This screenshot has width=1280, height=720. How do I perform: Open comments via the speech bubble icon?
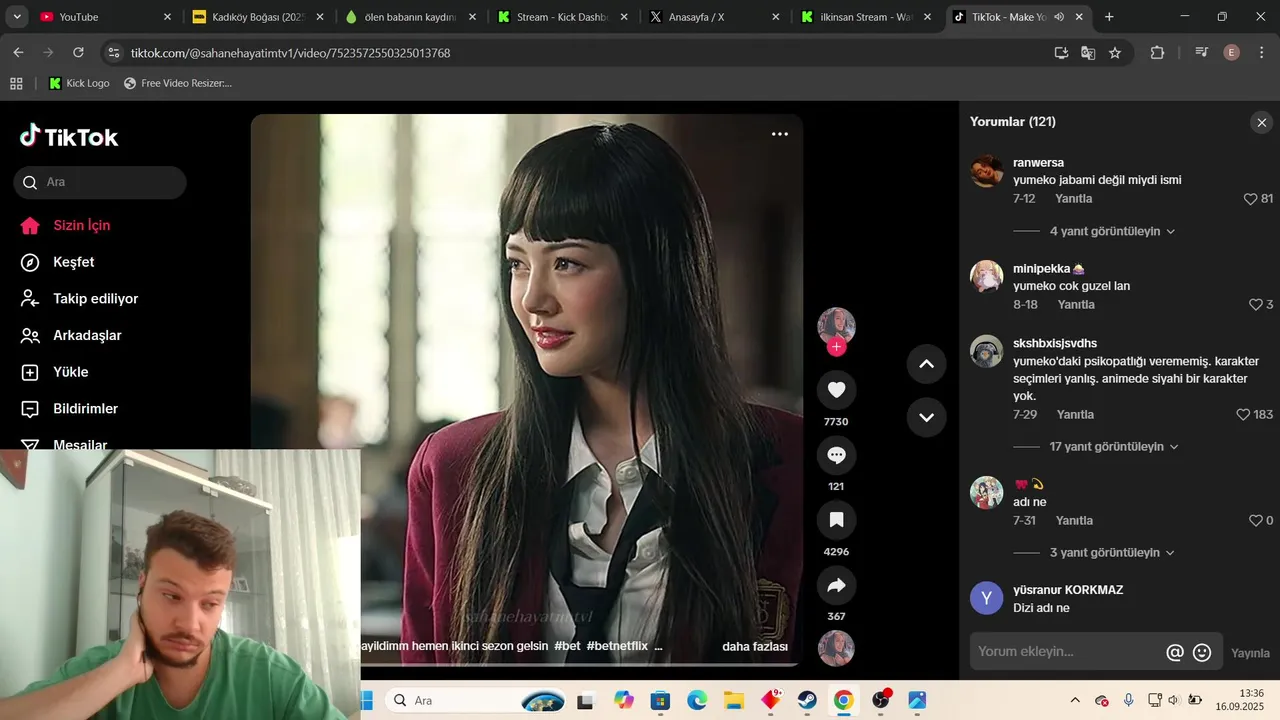pos(836,455)
